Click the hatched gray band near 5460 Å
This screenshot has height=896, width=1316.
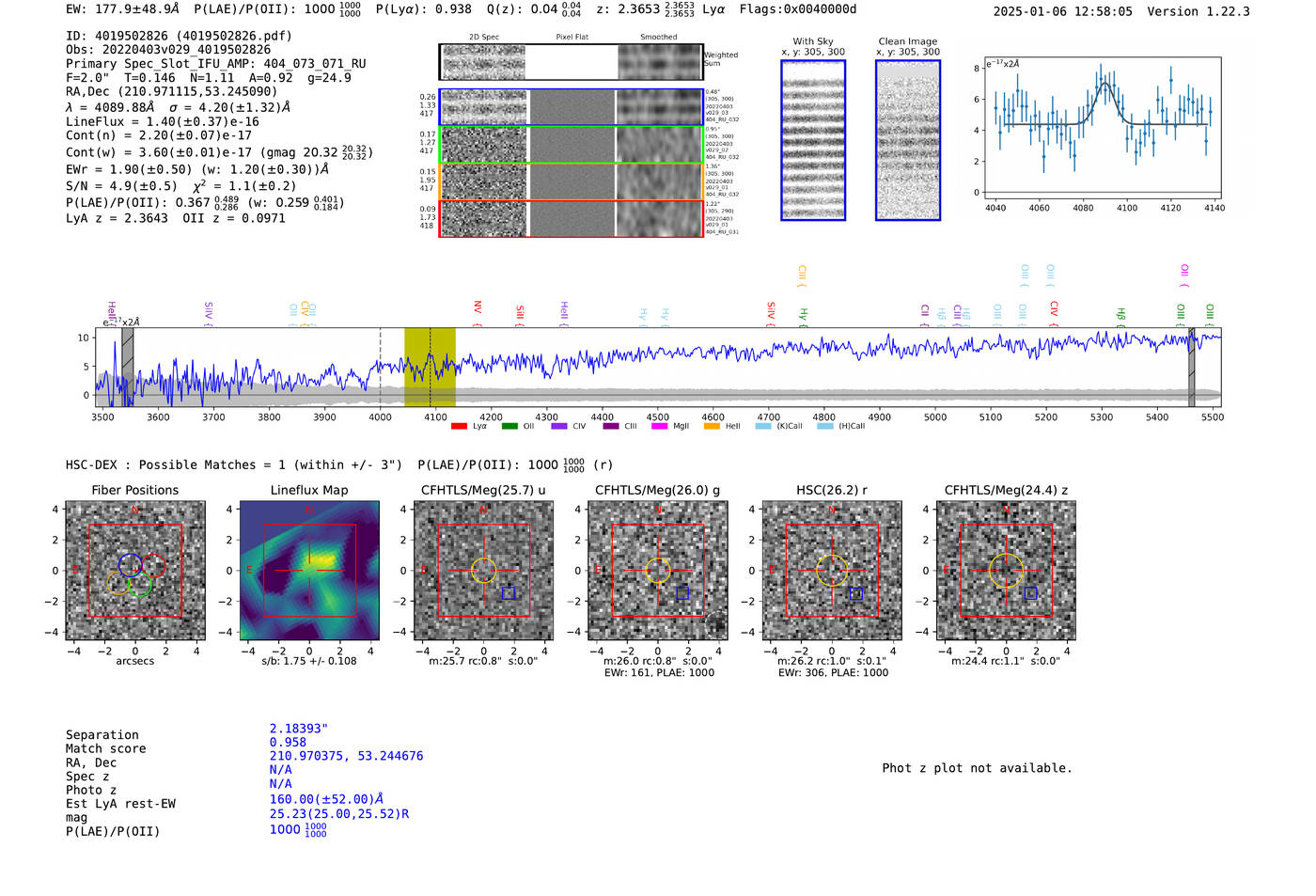point(1191,368)
